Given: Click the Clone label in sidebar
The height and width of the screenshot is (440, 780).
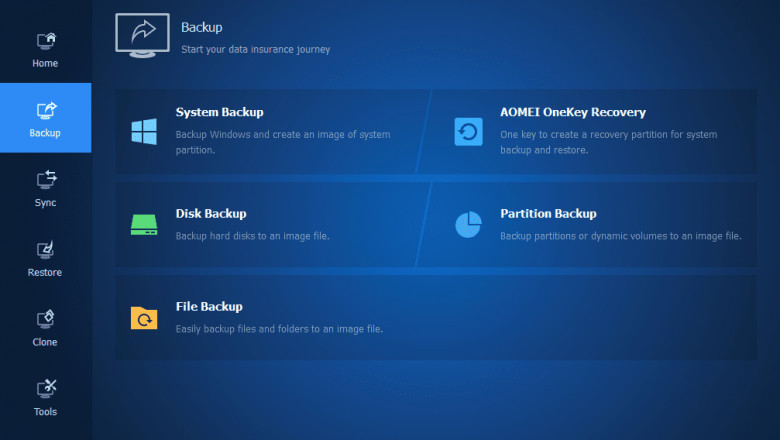Looking at the screenshot, I should [x=45, y=342].
